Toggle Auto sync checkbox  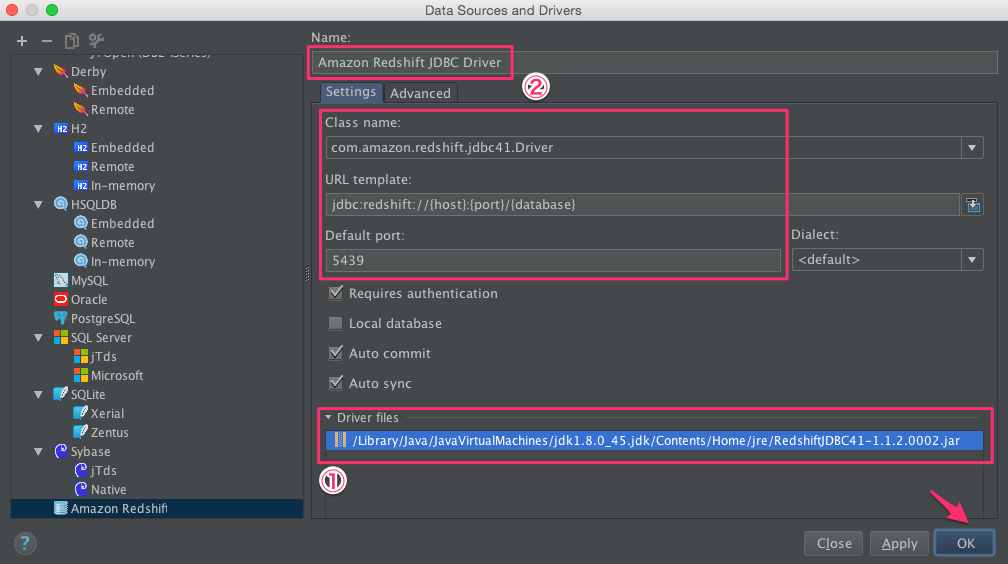[x=336, y=383]
